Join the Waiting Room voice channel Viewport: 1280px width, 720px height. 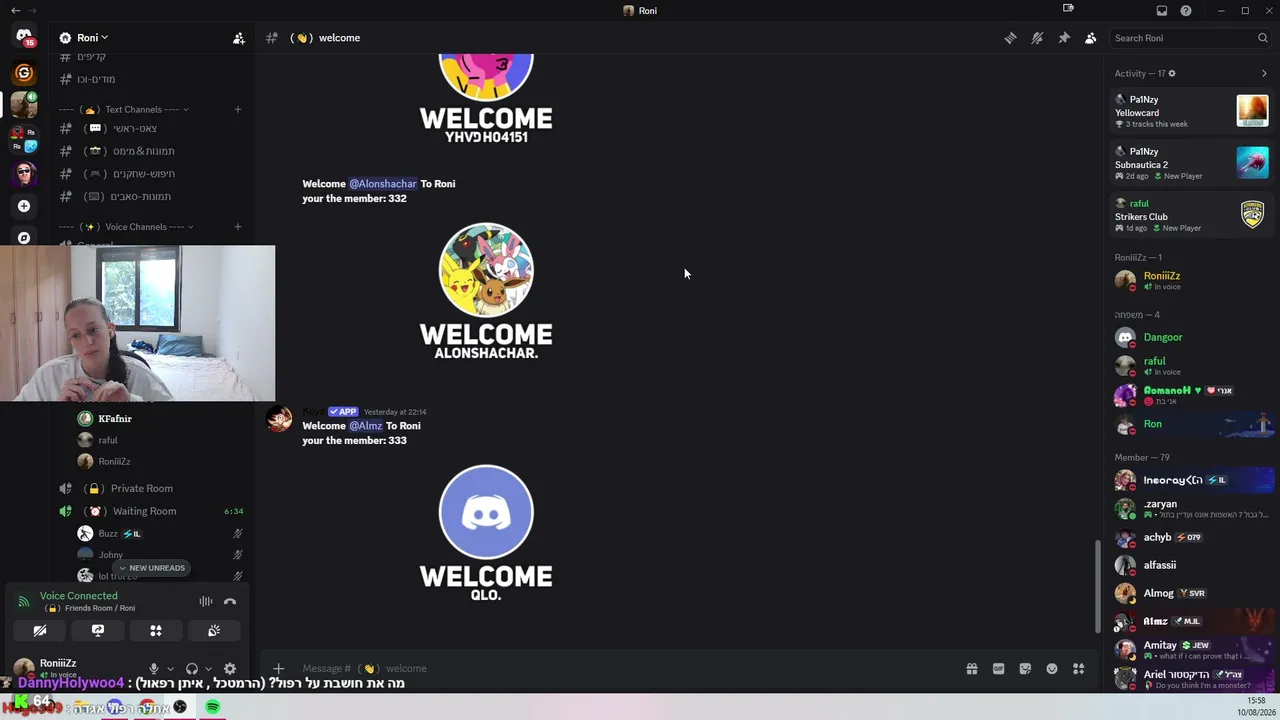coord(150,511)
